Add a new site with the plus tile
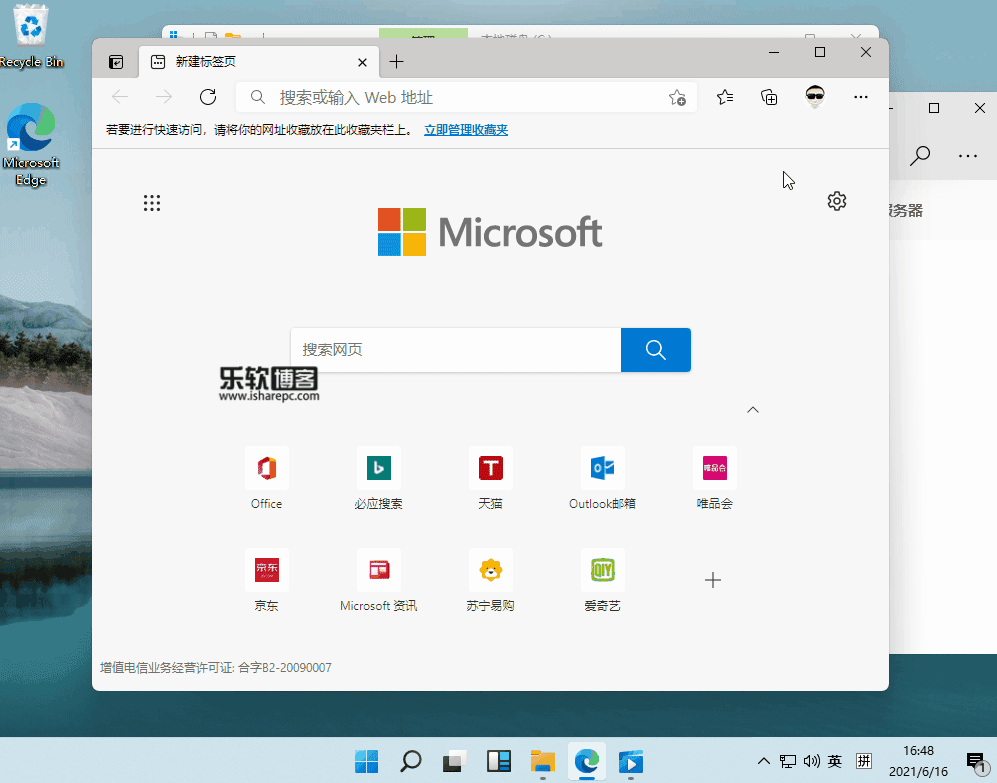This screenshot has height=783, width=997. [x=713, y=580]
